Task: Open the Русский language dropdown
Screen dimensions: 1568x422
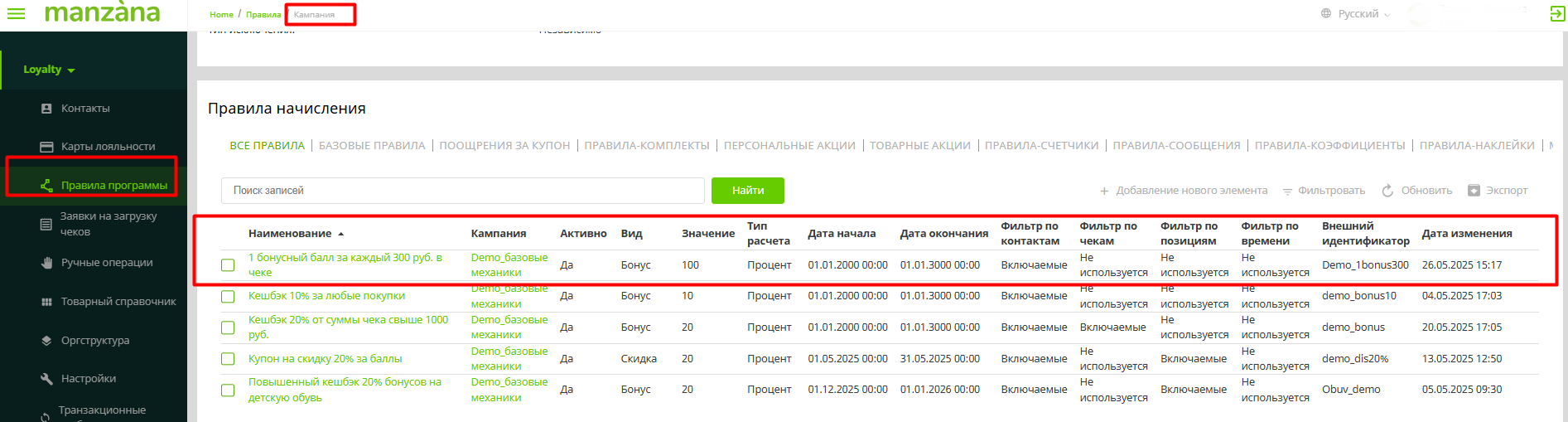Action: pos(1358,14)
